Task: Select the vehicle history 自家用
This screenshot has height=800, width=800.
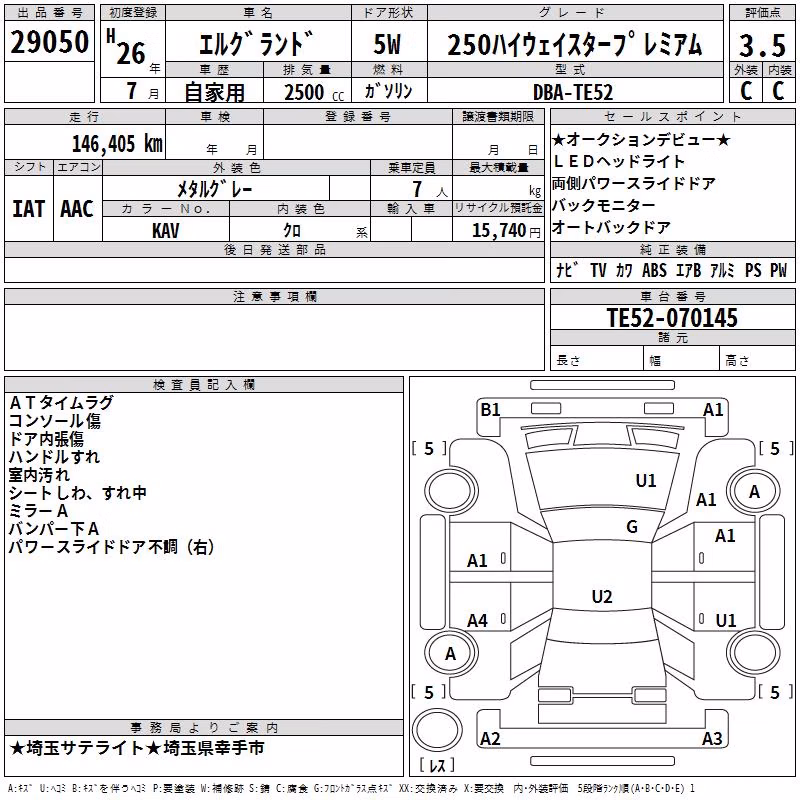Action: click(x=214, y=92)
